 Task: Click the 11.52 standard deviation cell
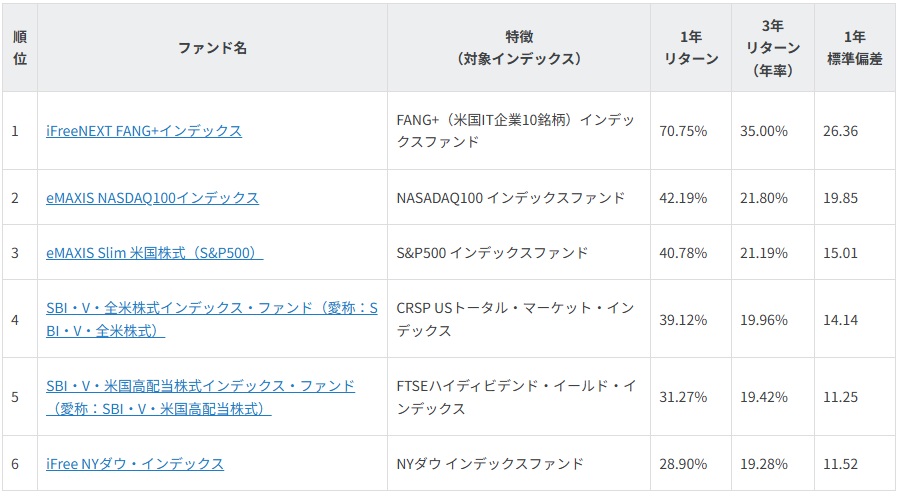[840, 464]
